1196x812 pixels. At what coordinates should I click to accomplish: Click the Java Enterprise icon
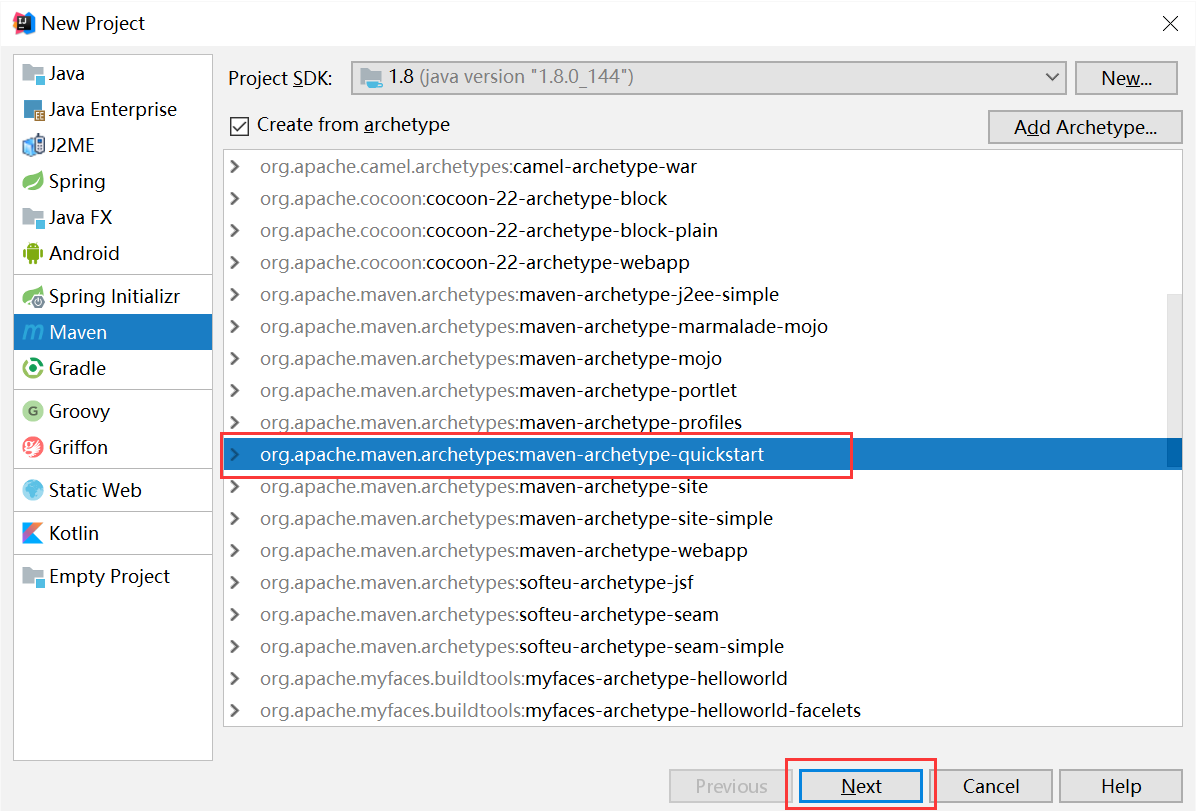pyautogui.click(x=34, y=110)
